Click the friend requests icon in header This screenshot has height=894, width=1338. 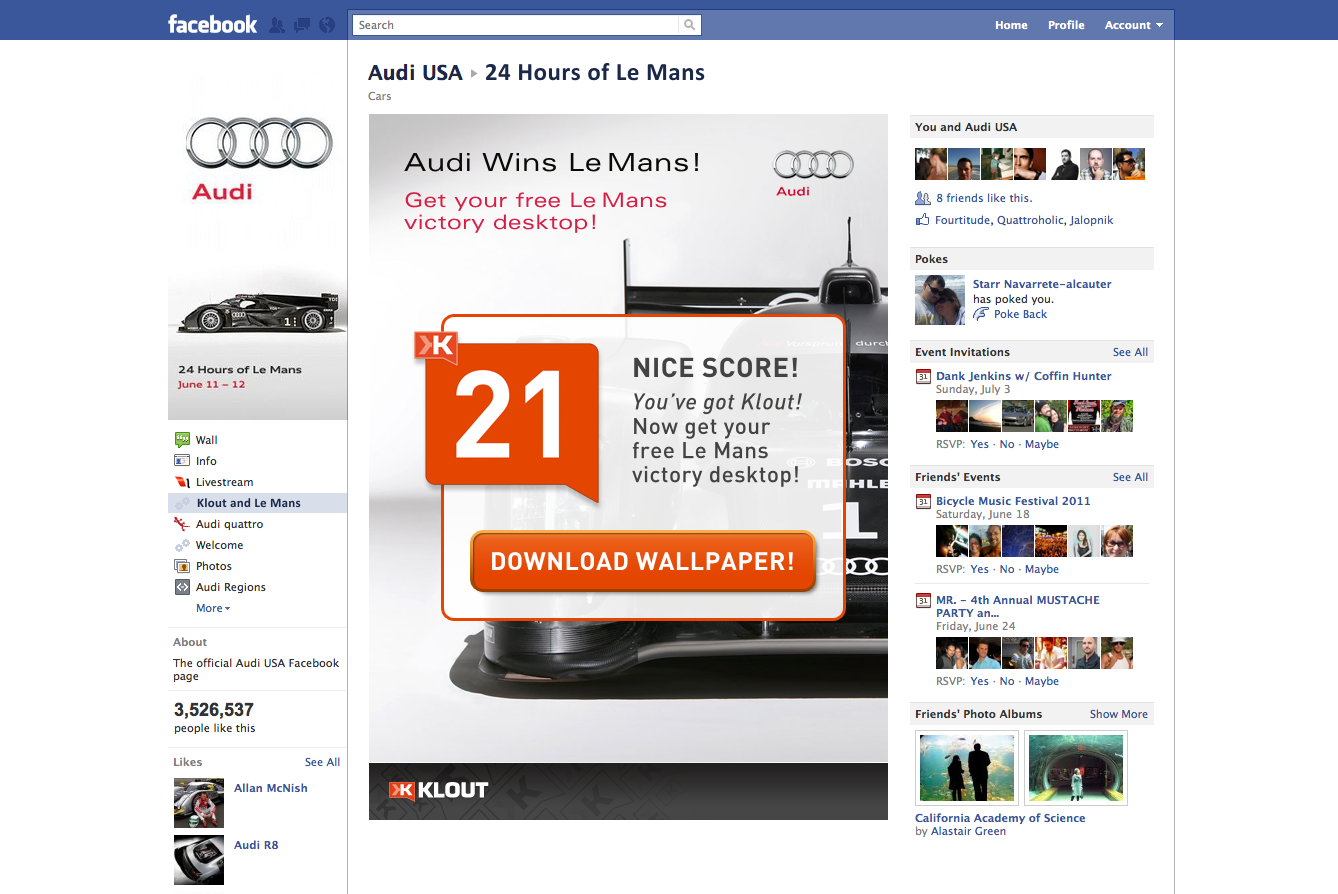[x=277, y=25]
